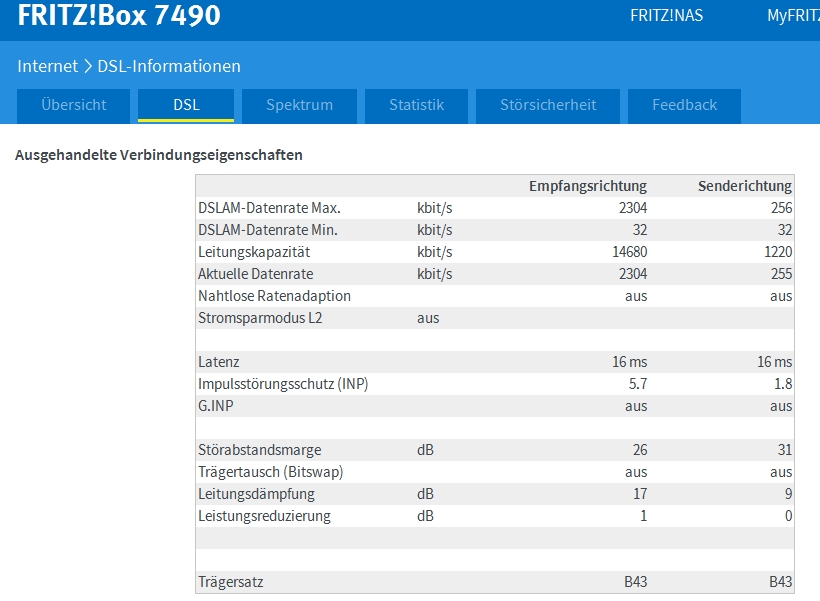820x601 pixels.
Task: Click the Leitungskapazität value 14680
Action: coord(629,252)
